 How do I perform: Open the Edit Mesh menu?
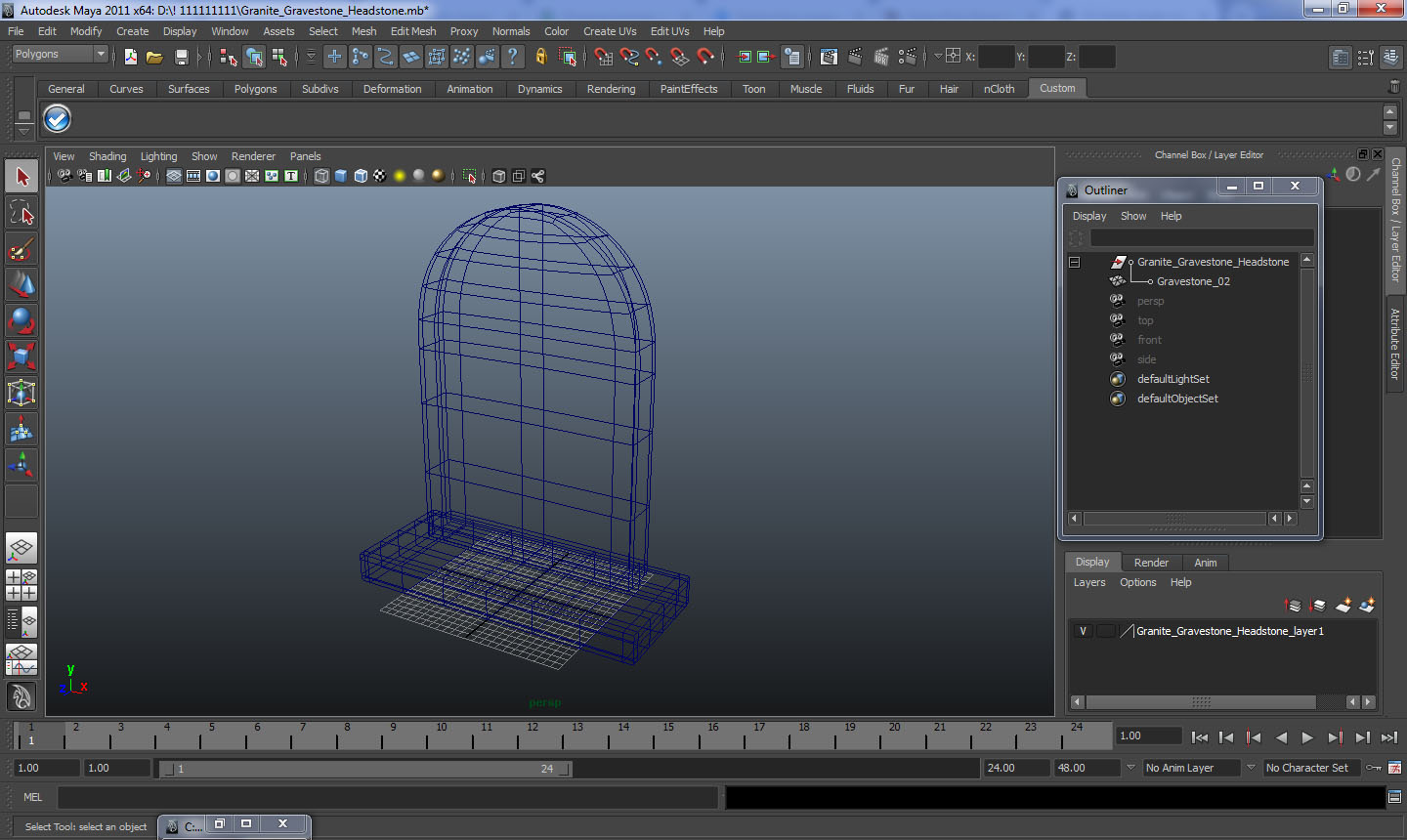[x=413, y=31]
